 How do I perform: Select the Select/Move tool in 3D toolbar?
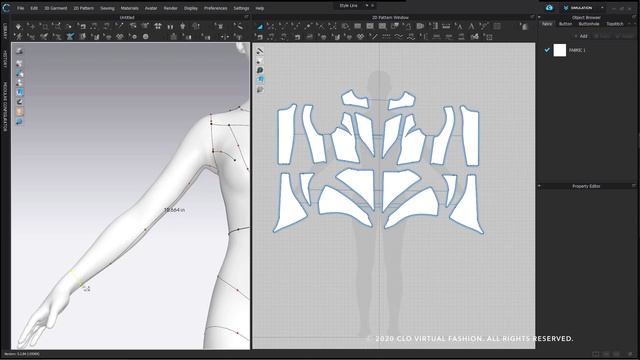click(31, 27)
